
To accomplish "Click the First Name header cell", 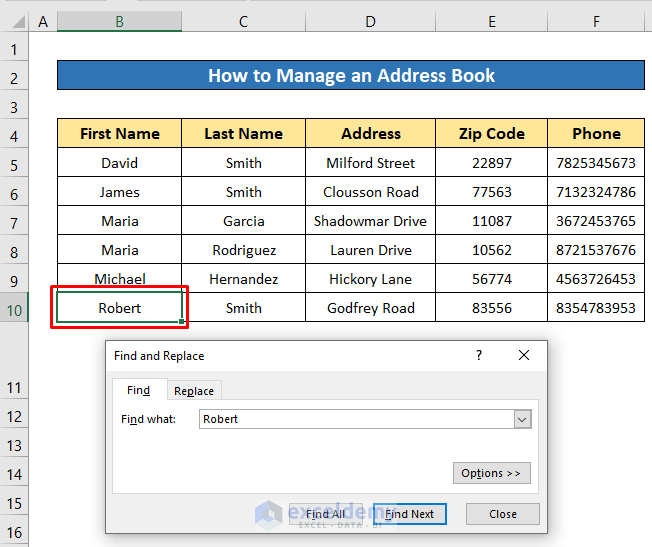I will point(119,133).
